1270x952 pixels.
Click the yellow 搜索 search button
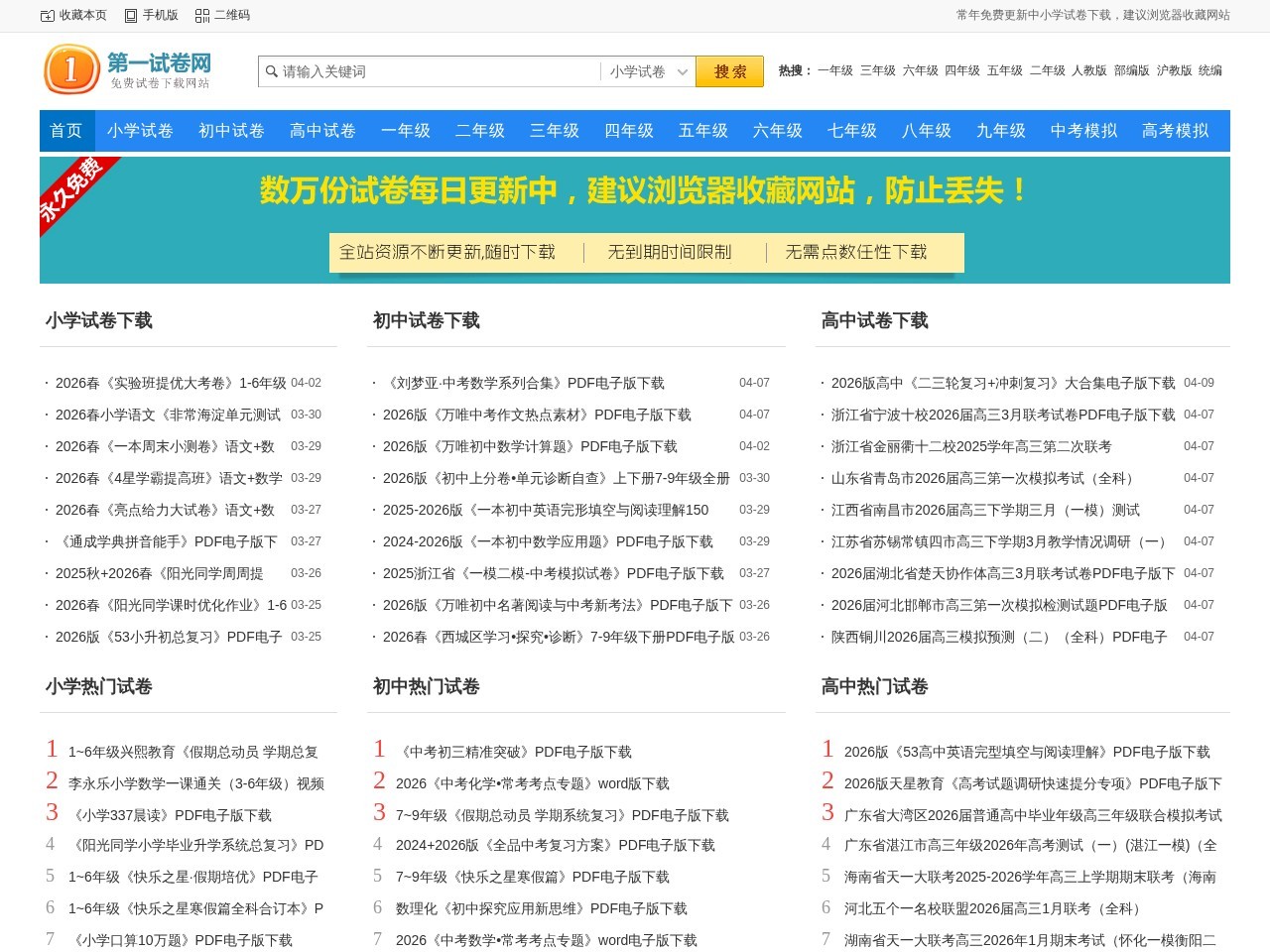tap(729, 71)
